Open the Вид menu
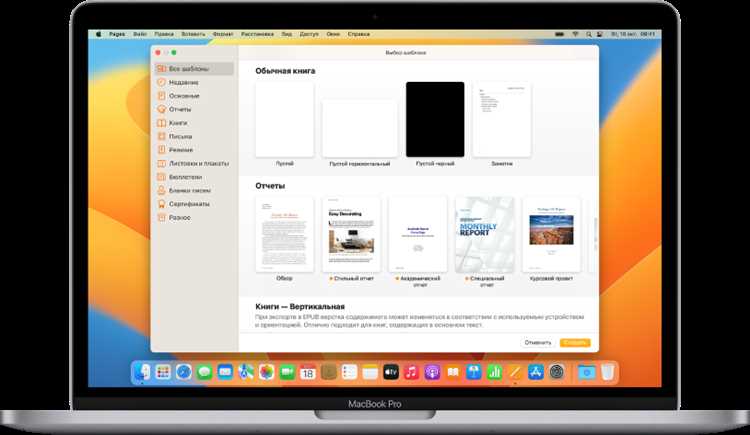750x435 pixels. click(x=287, y=34)
